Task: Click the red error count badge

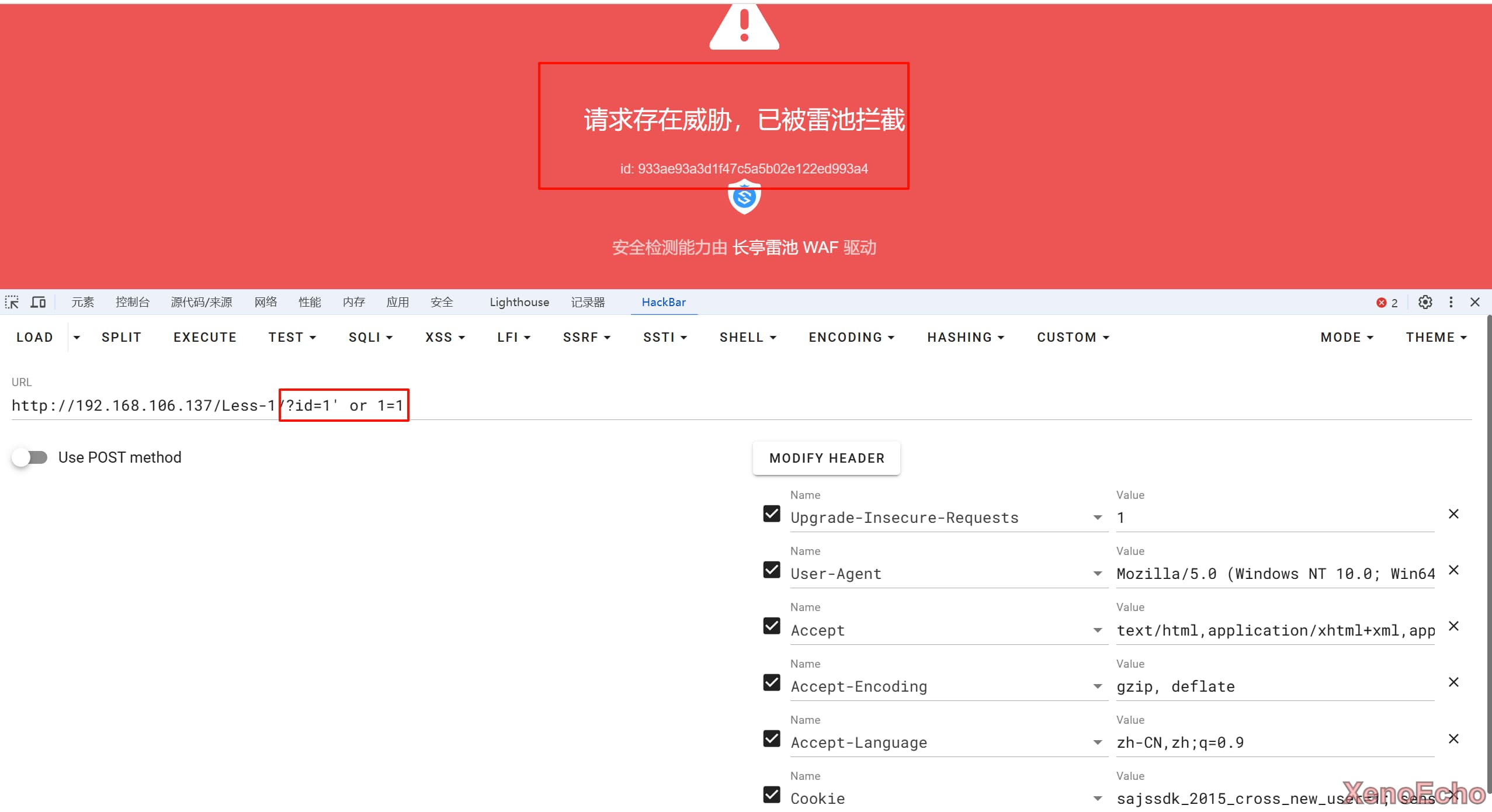Action: pyautogui.click(x=1387, y=303)
